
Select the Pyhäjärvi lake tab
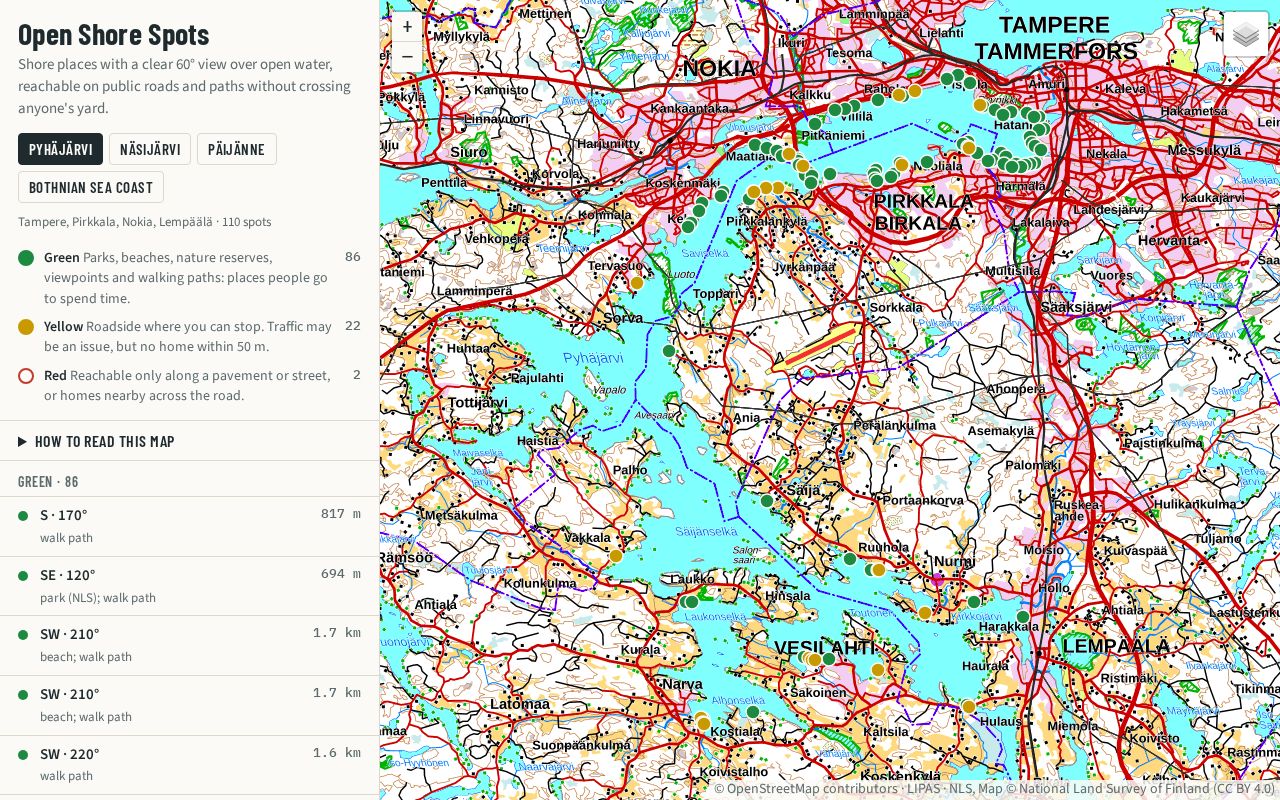[x=60, y=149]
